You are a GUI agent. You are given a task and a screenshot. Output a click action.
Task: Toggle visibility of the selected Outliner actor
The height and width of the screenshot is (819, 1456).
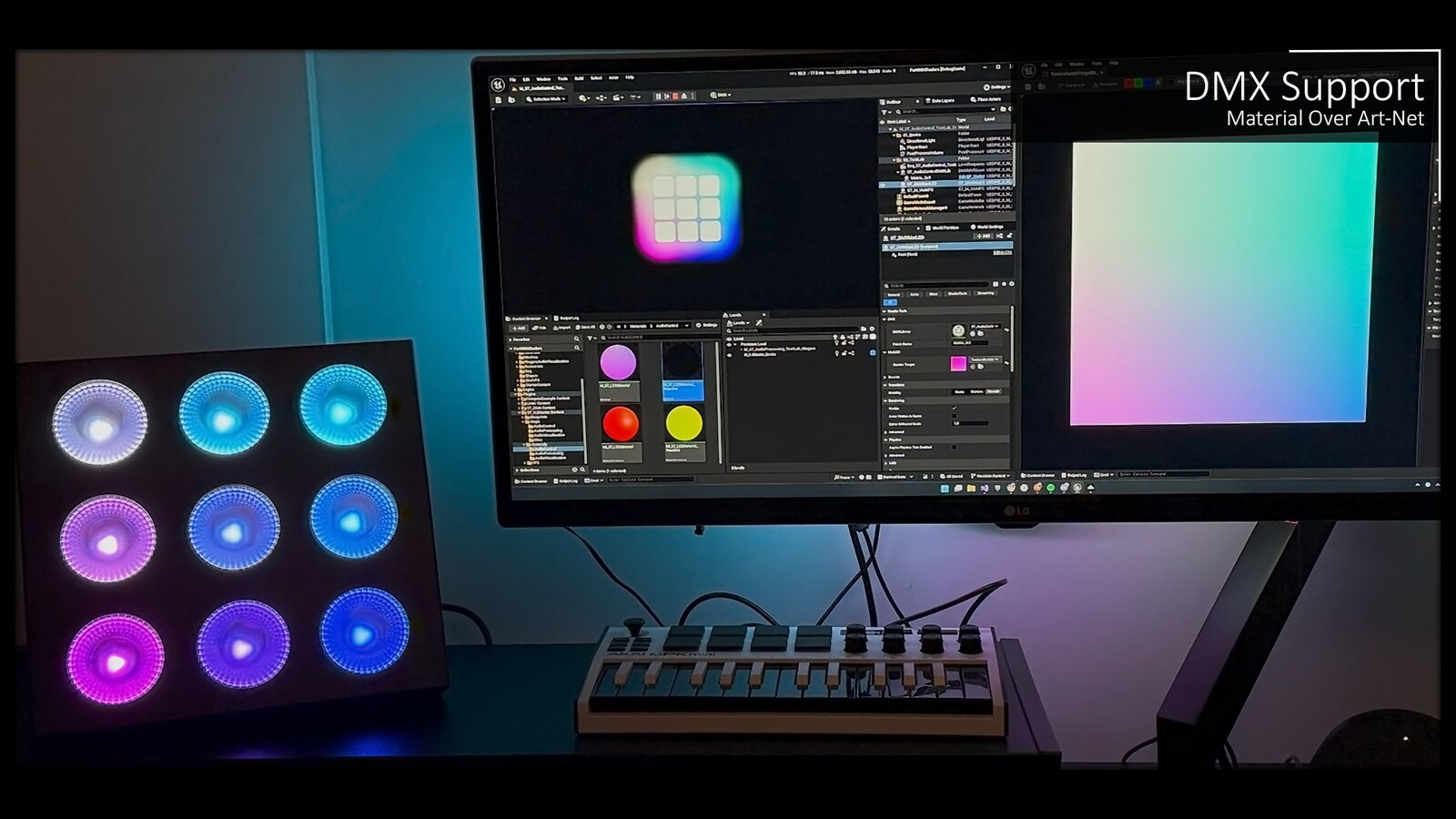click(x=881, y=184)
